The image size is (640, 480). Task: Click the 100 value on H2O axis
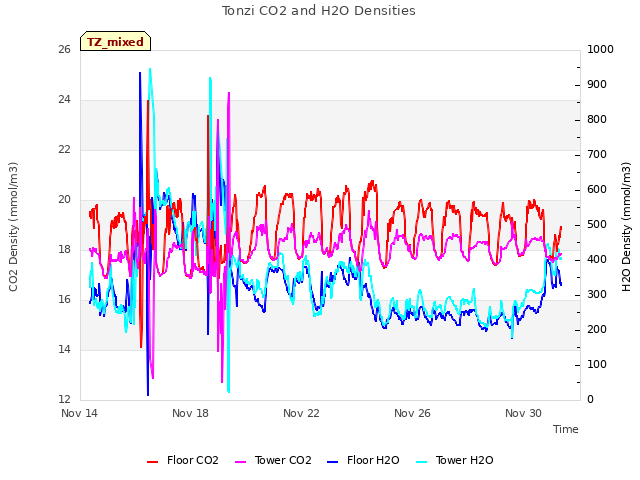click(597, 364)
